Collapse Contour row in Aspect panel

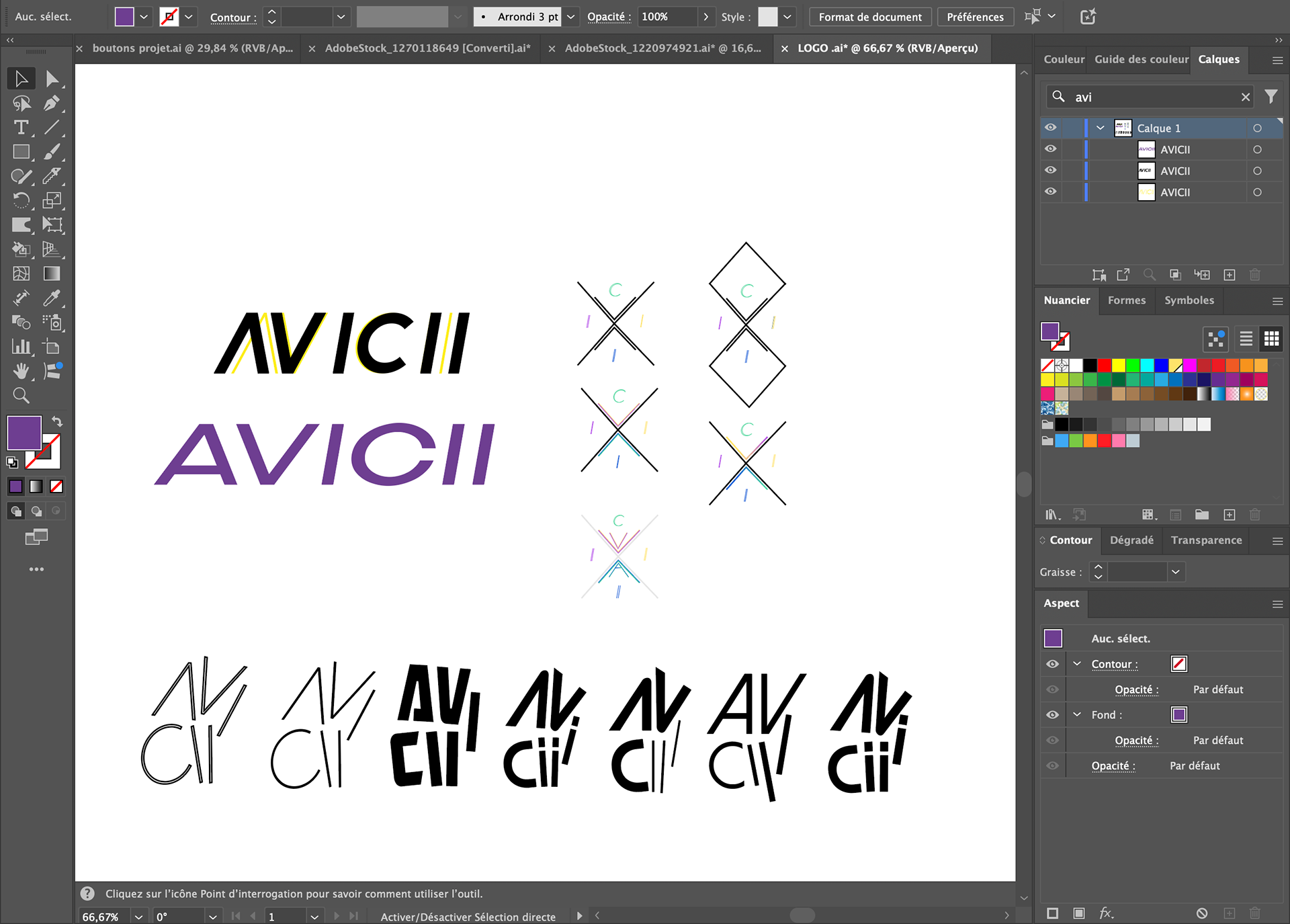click(1077, 664)
